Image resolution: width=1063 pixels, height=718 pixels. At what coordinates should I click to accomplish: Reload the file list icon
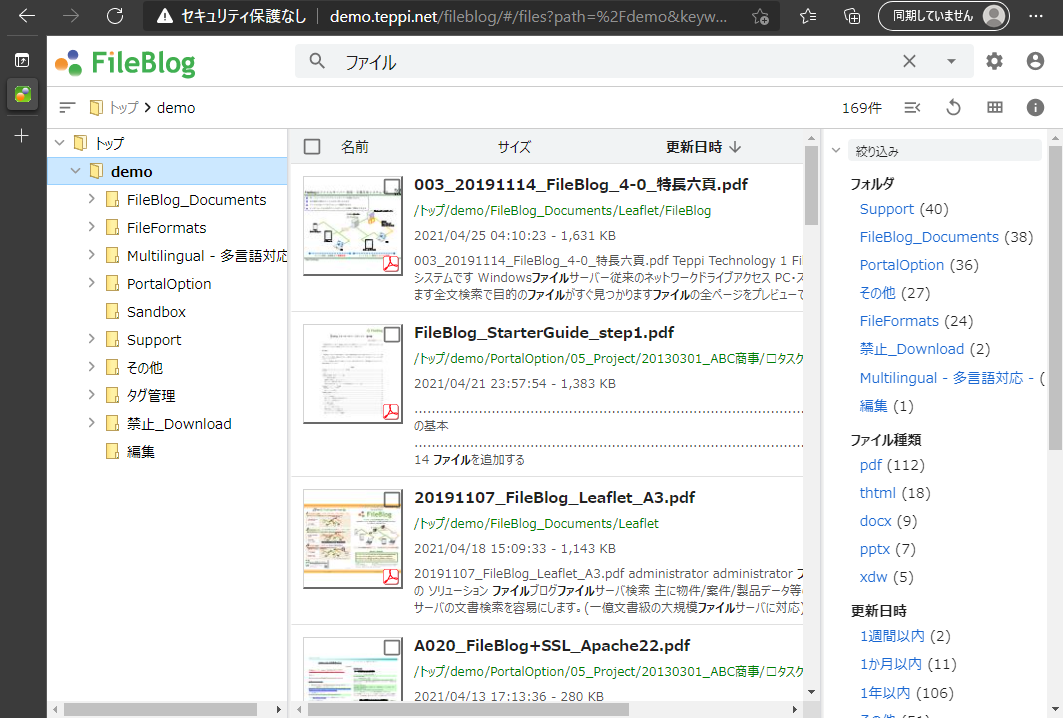(x=953, y=107)
